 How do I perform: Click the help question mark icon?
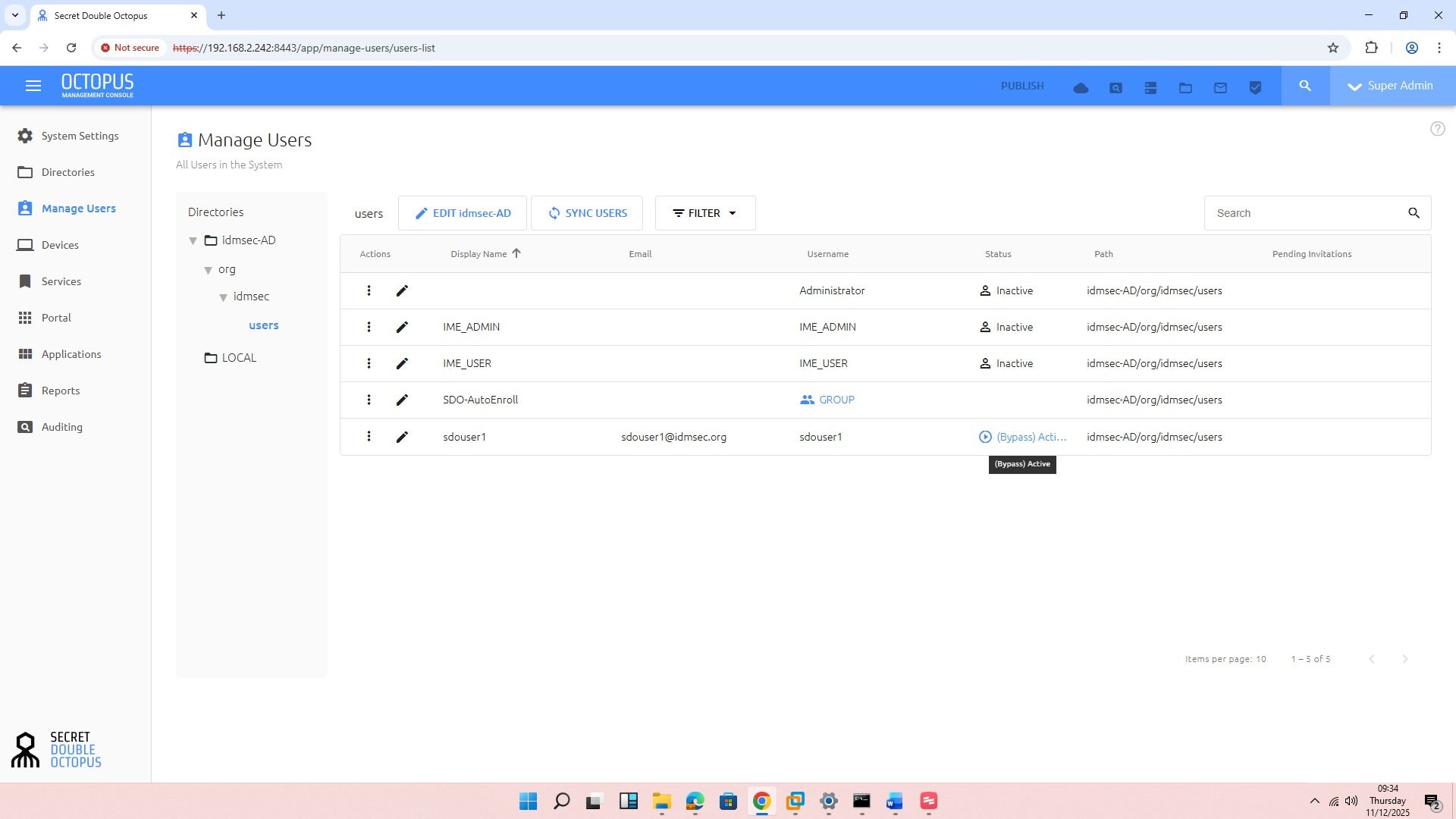coord(1437,129)
